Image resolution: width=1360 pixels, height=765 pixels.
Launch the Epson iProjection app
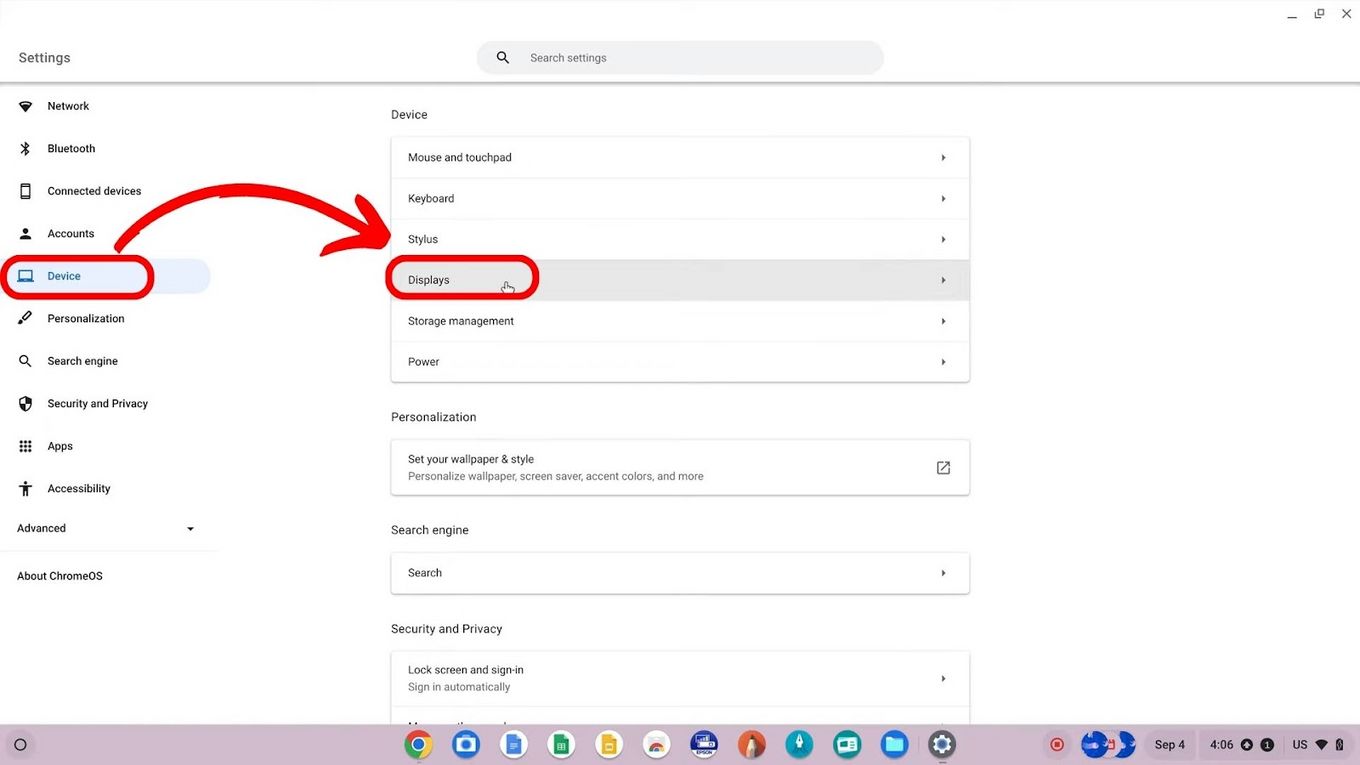pos(704,744)
